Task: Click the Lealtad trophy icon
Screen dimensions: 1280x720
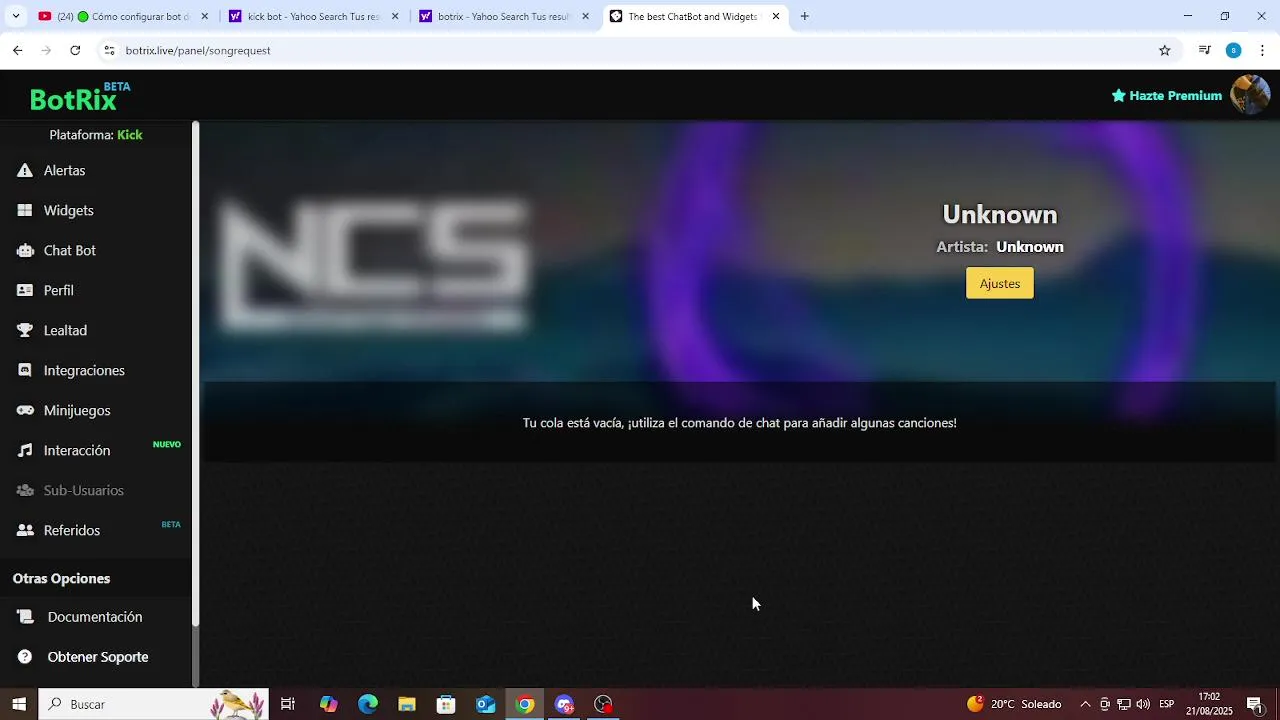Action: (25, 331)
